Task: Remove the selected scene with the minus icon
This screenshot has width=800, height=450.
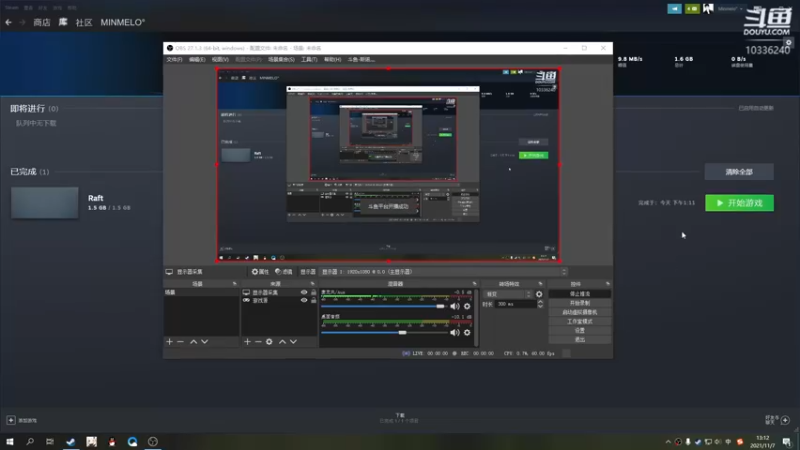Action: (181, 341)
